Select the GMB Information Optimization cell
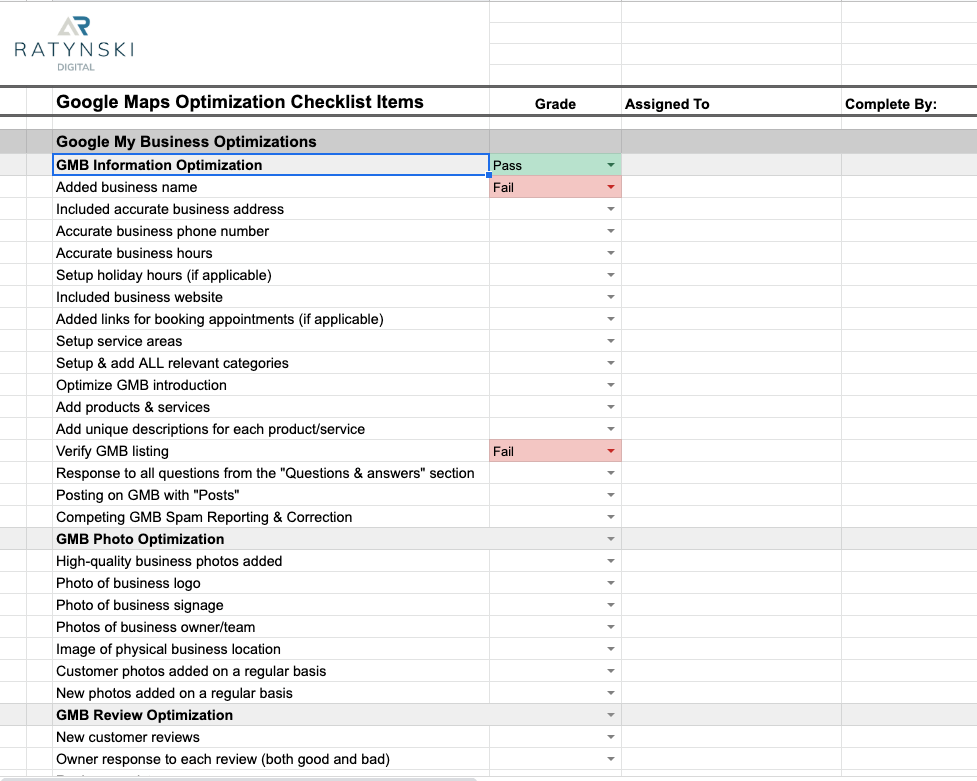 click(x=270, y=165)
